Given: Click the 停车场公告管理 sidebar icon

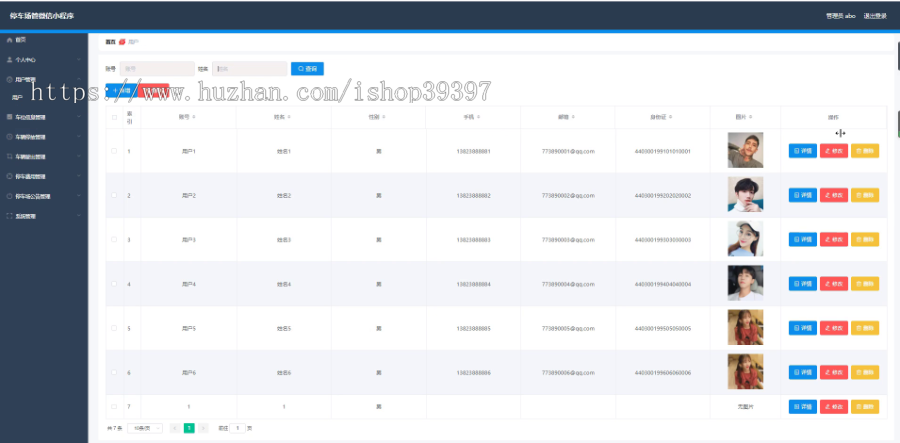Looking at the screenshot, I should (x=9, y=196).
